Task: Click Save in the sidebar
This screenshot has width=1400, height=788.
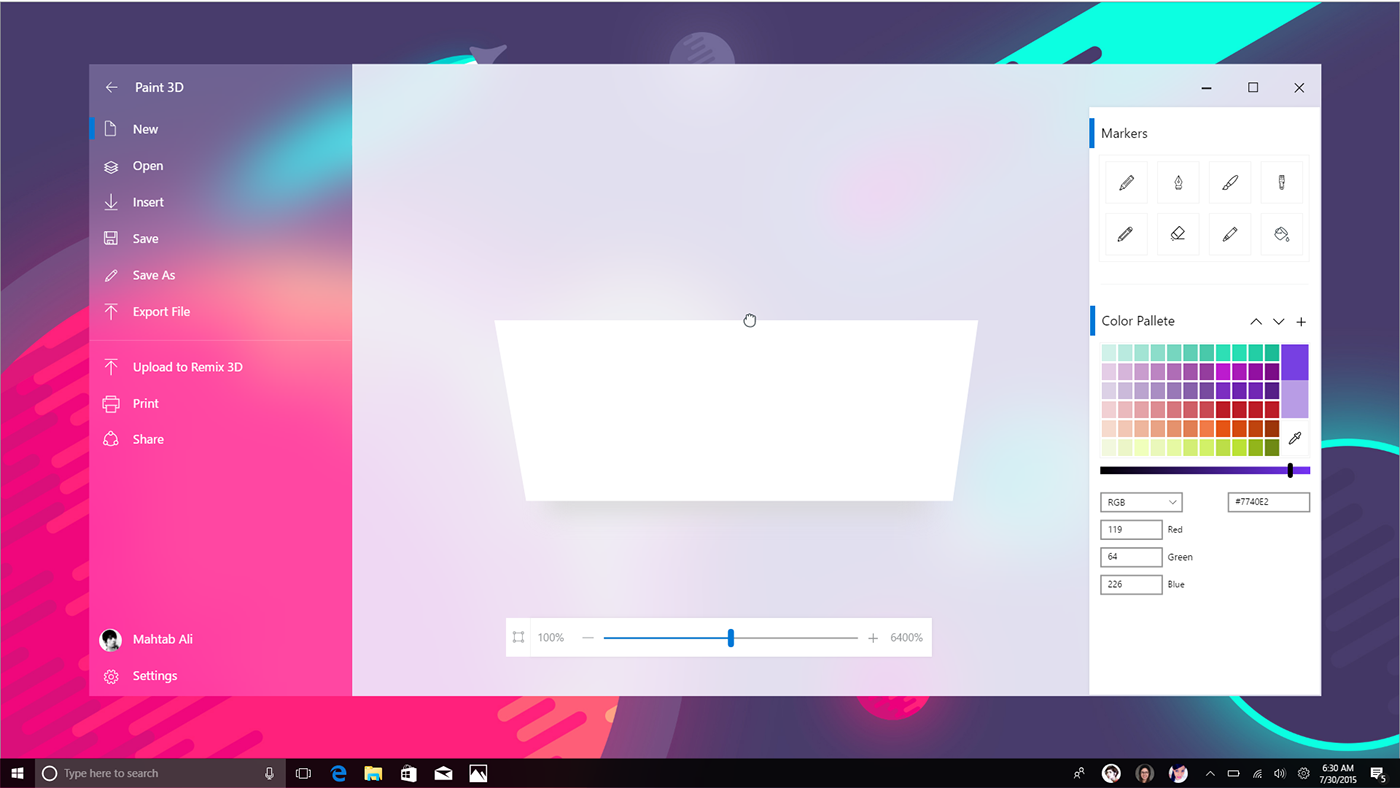Action: click(x=221, y=239)
